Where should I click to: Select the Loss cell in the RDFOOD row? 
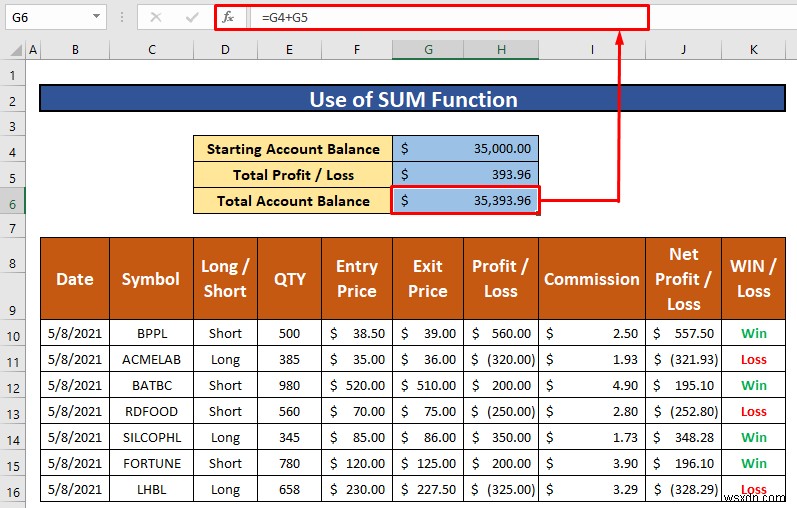754,411
